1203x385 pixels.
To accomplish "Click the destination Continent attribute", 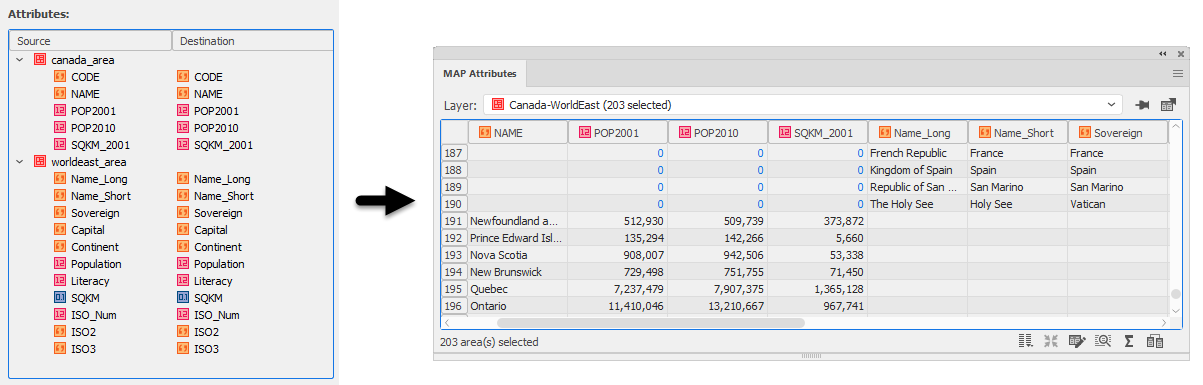I will [x=218, y=247].
